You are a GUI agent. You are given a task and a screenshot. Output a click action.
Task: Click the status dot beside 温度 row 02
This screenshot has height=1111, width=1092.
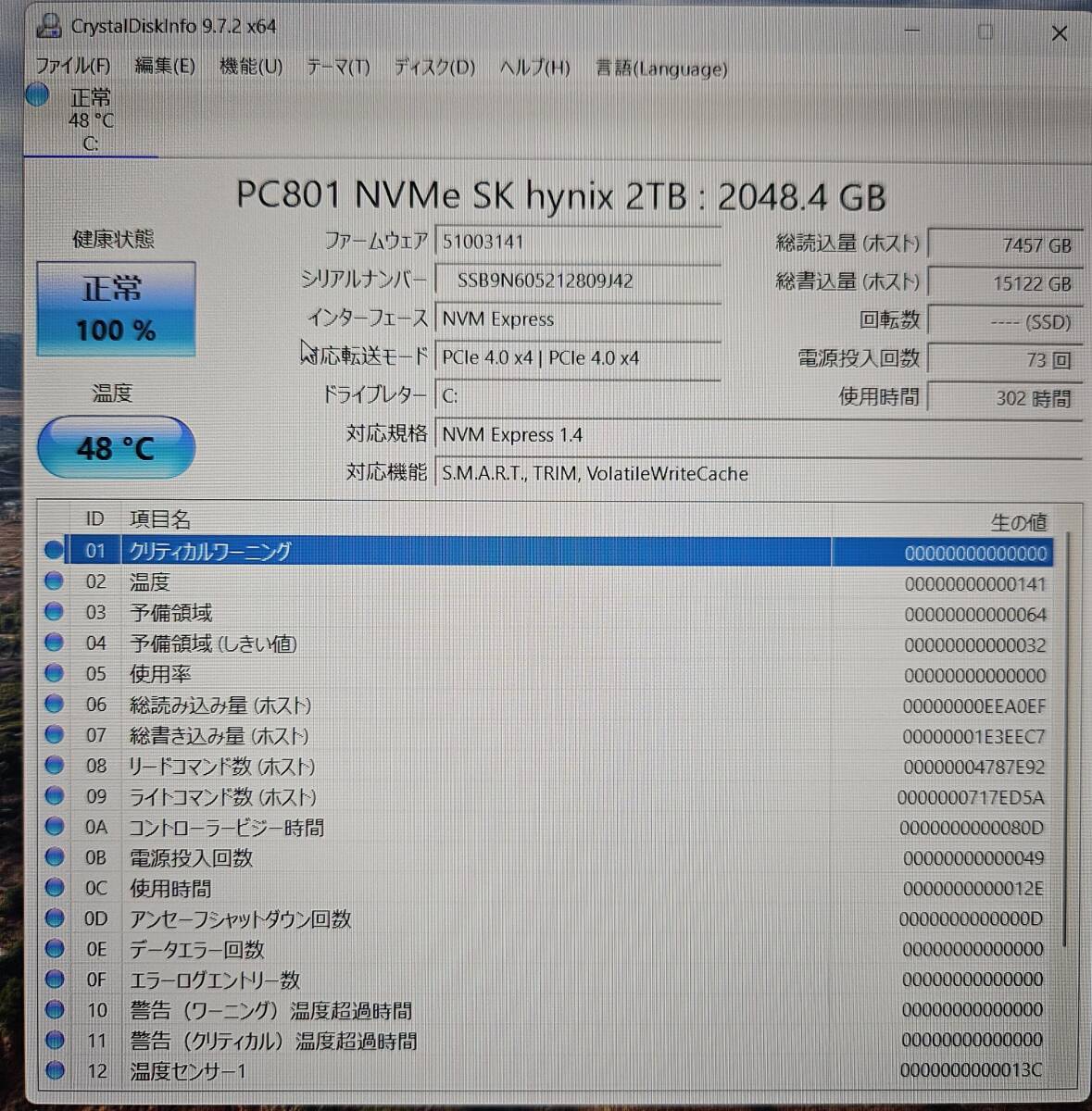click(55, 580)
